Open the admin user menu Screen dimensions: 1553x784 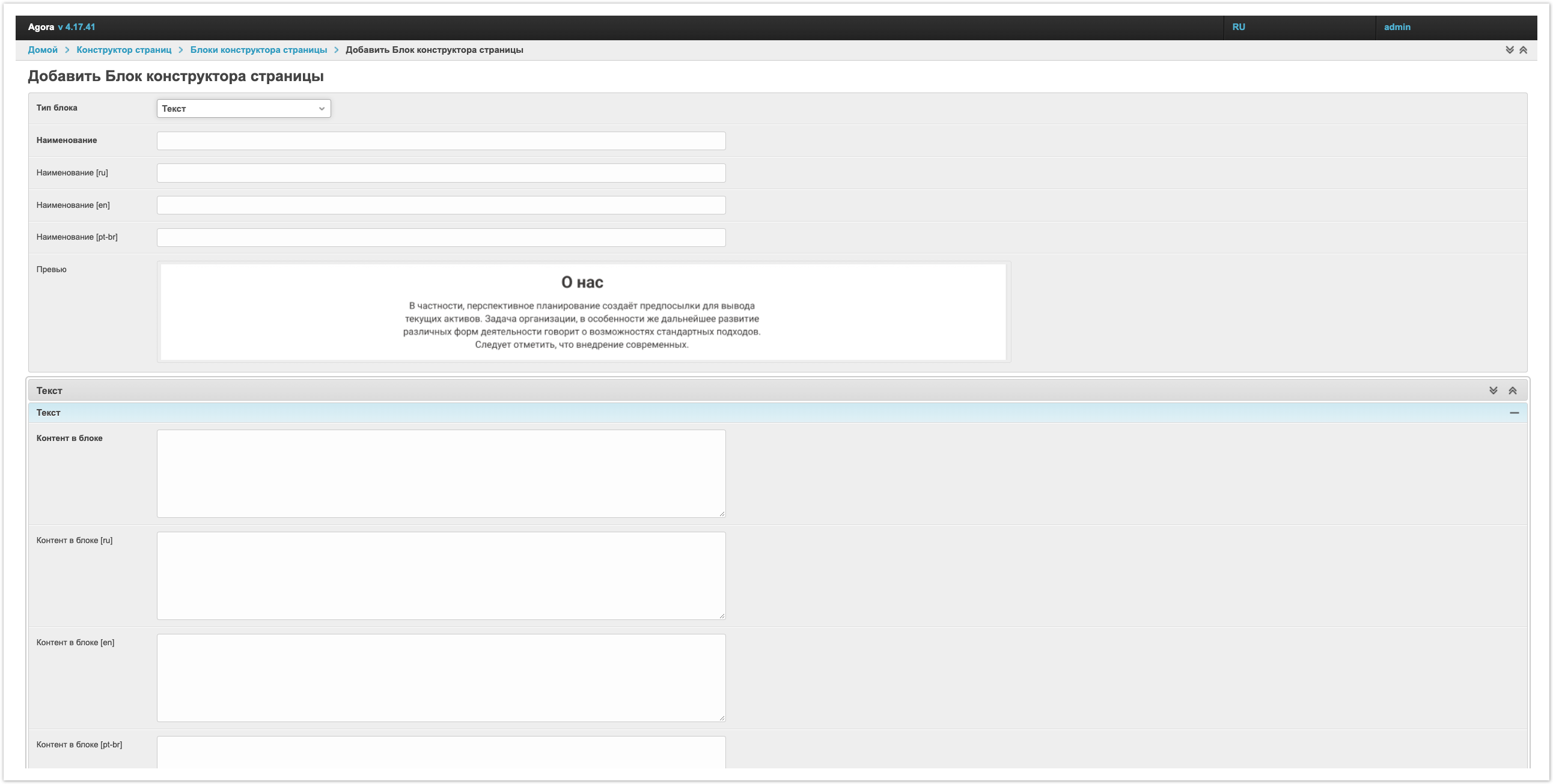pyautogui.click(x=1397, y=27)
